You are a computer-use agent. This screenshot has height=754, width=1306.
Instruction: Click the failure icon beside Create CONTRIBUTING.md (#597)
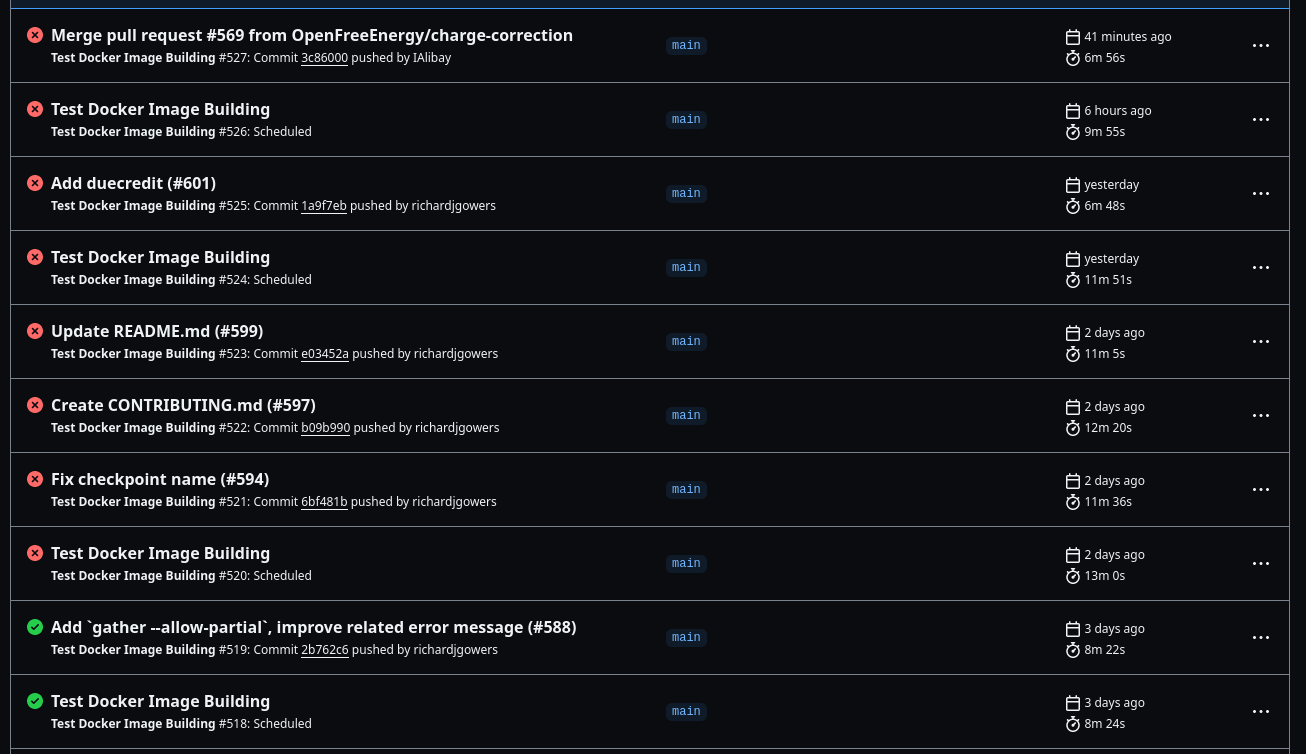pos(35,405)
